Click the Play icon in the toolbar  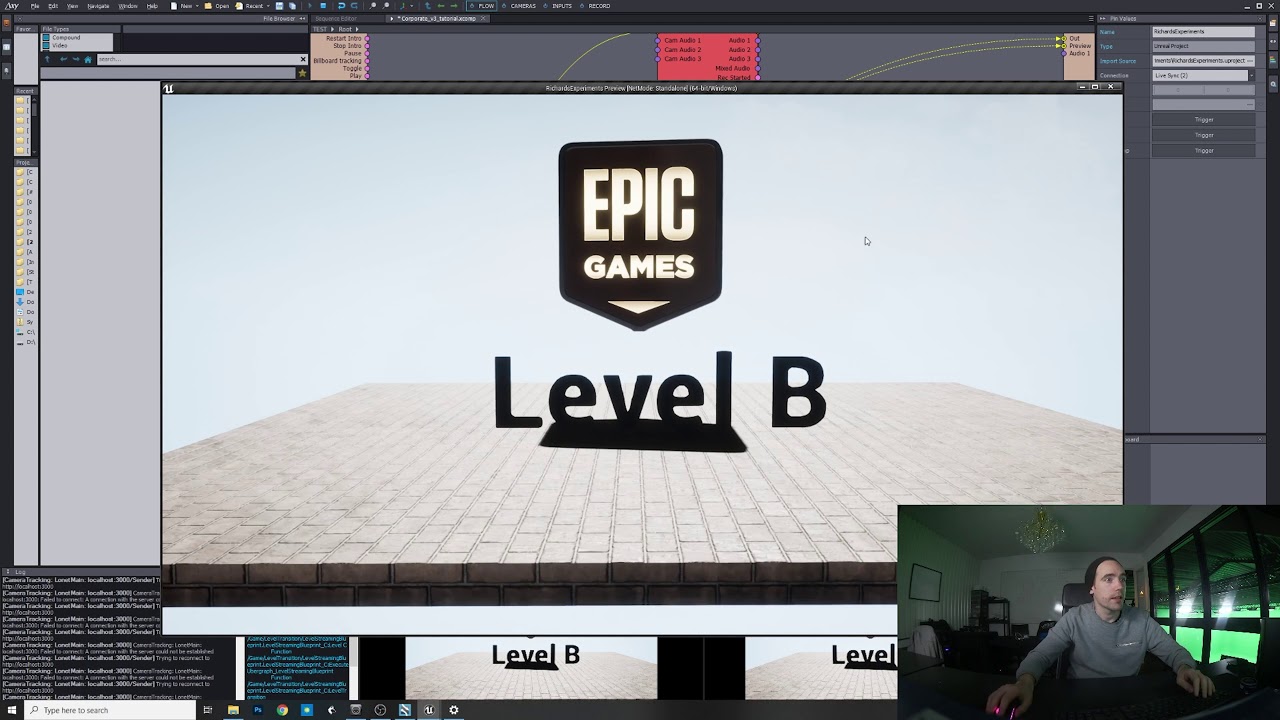(310, 6)
